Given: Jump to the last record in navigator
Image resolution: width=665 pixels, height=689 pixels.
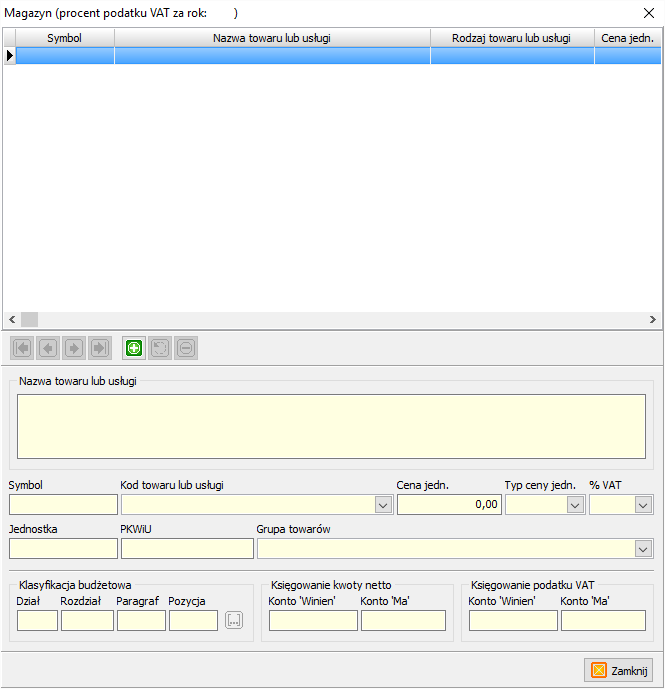Looking at the screenshot, I should point(100,348).
